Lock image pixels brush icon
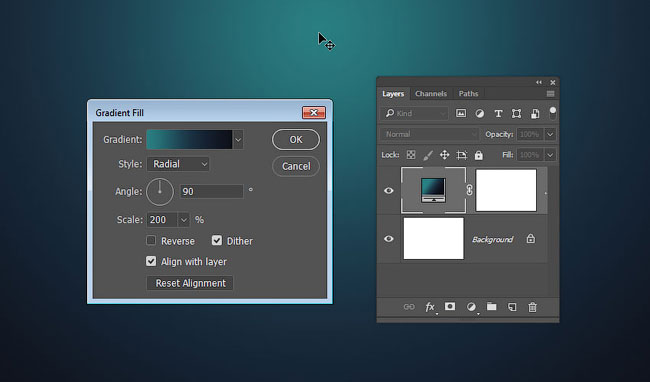 coord(428,155)
